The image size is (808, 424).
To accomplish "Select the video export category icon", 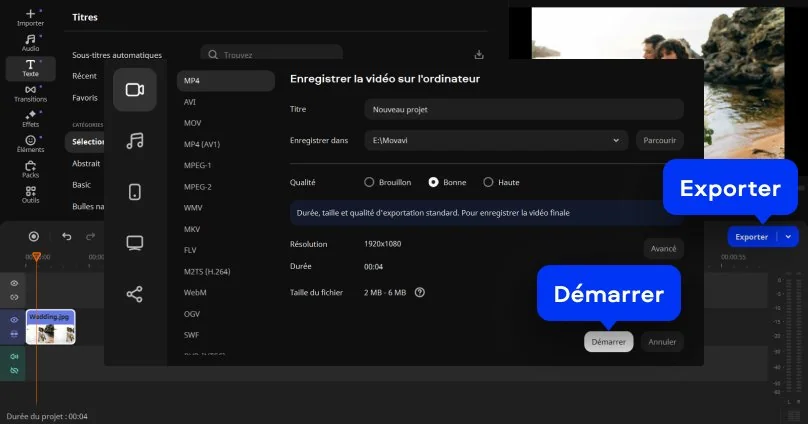I will pyautogui.click(x=135, y=90).
